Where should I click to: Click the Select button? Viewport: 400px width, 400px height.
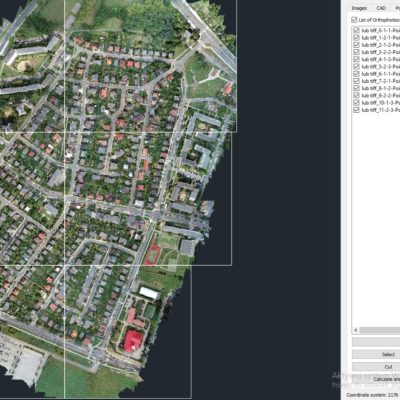(376, 354)
